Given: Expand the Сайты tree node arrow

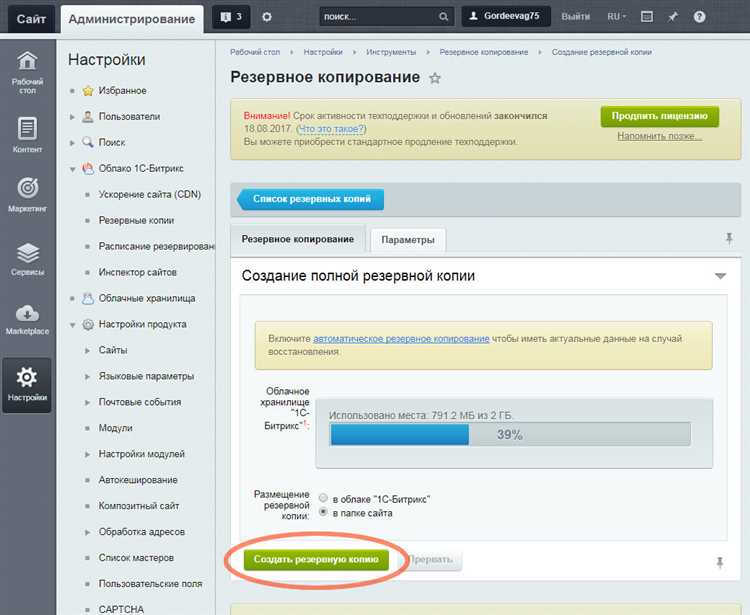Looking at the screenshot, I should coord(87,351).
